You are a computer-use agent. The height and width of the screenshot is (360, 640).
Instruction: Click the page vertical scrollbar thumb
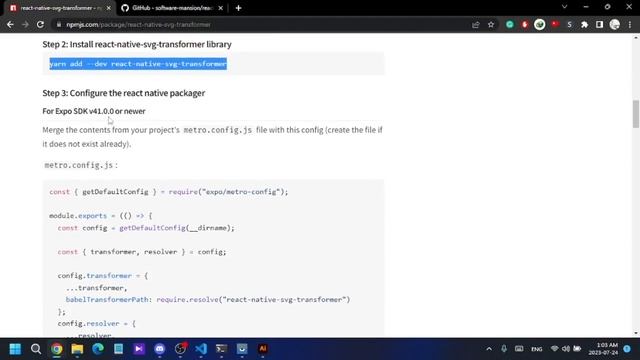pyautogui.click(x=636, y=113)
